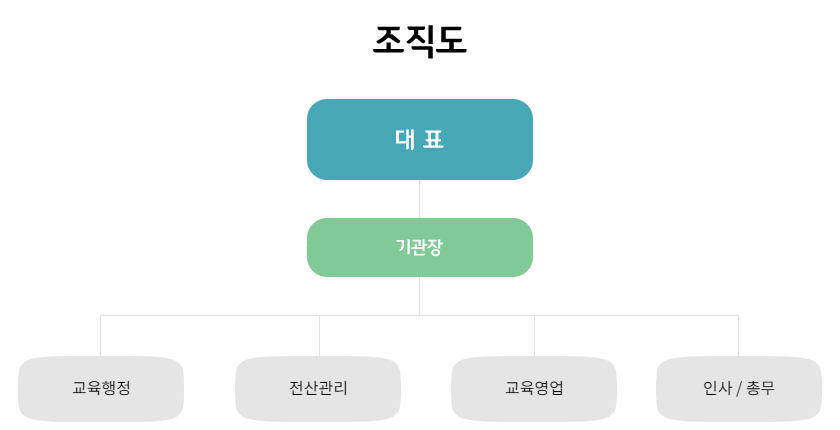The image size is (840, 430).
Task: Click the vertical line directly below 기관장
Action: [x=419, y=296]
